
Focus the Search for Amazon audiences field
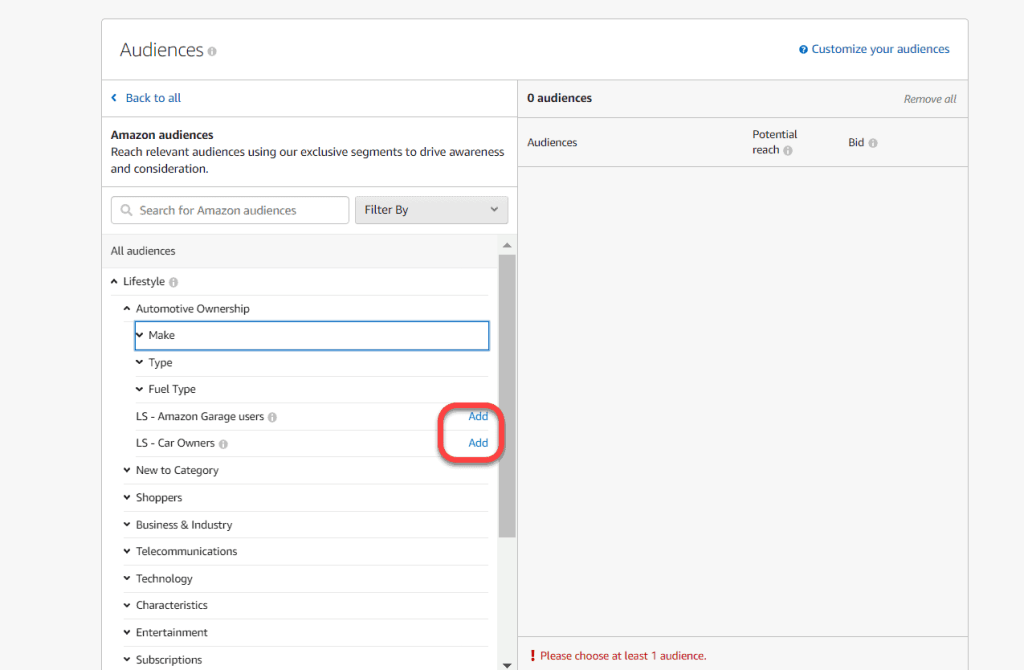click(x=240, y=210)
